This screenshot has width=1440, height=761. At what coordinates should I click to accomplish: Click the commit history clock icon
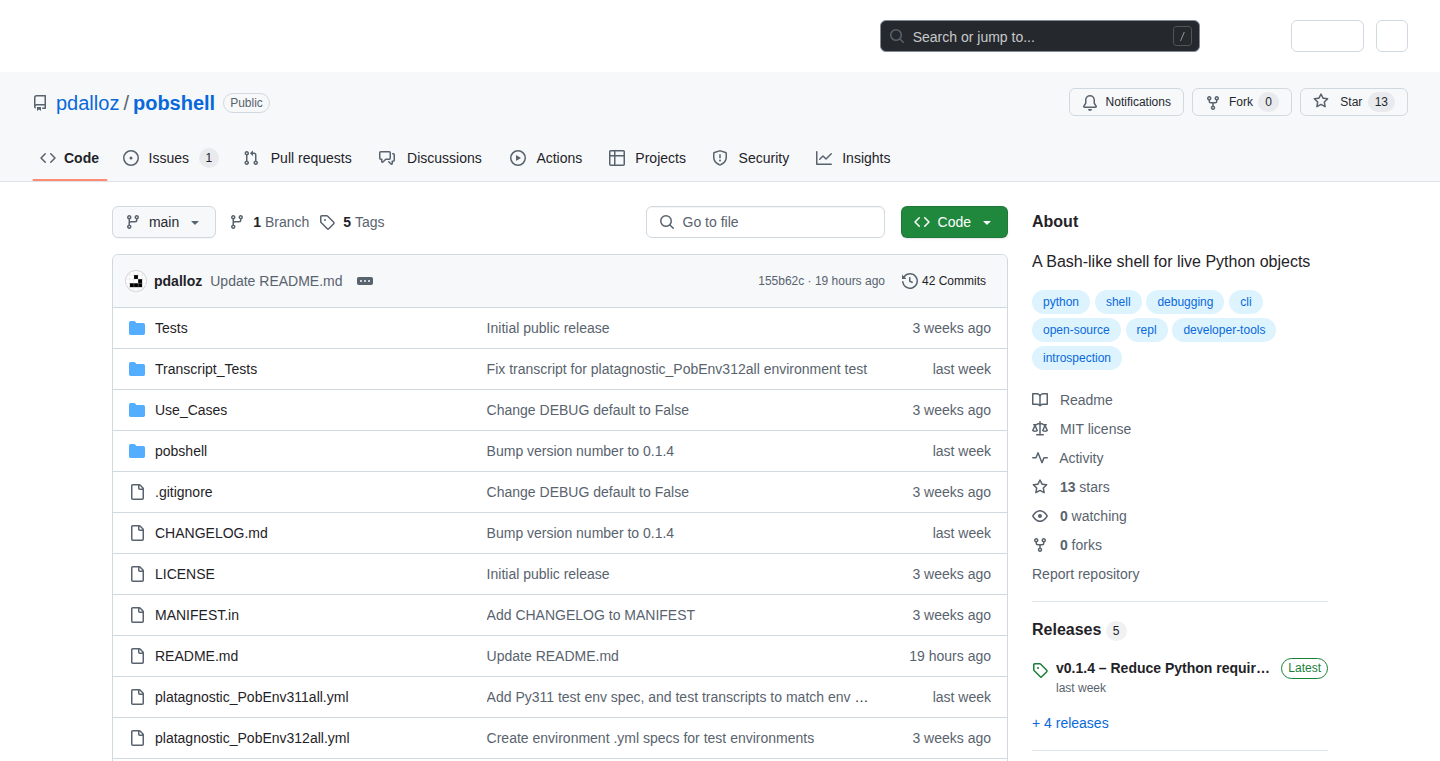tap(909, 281)
